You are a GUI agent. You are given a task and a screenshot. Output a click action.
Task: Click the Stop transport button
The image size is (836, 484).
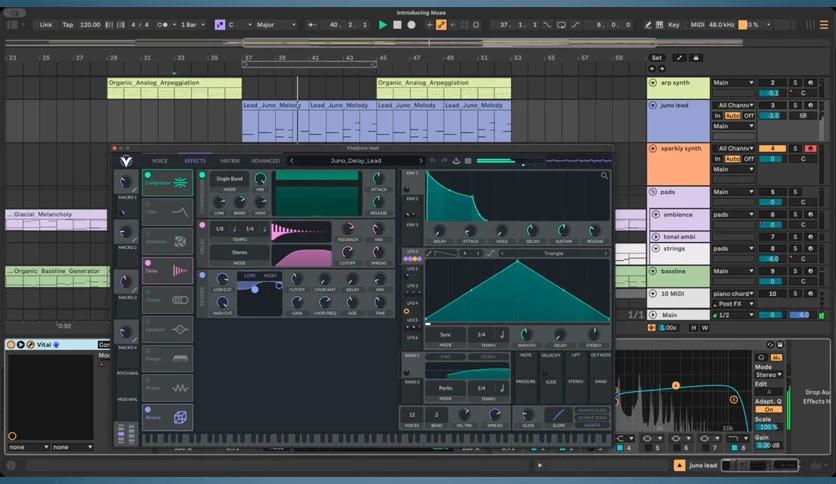(397, 25)
